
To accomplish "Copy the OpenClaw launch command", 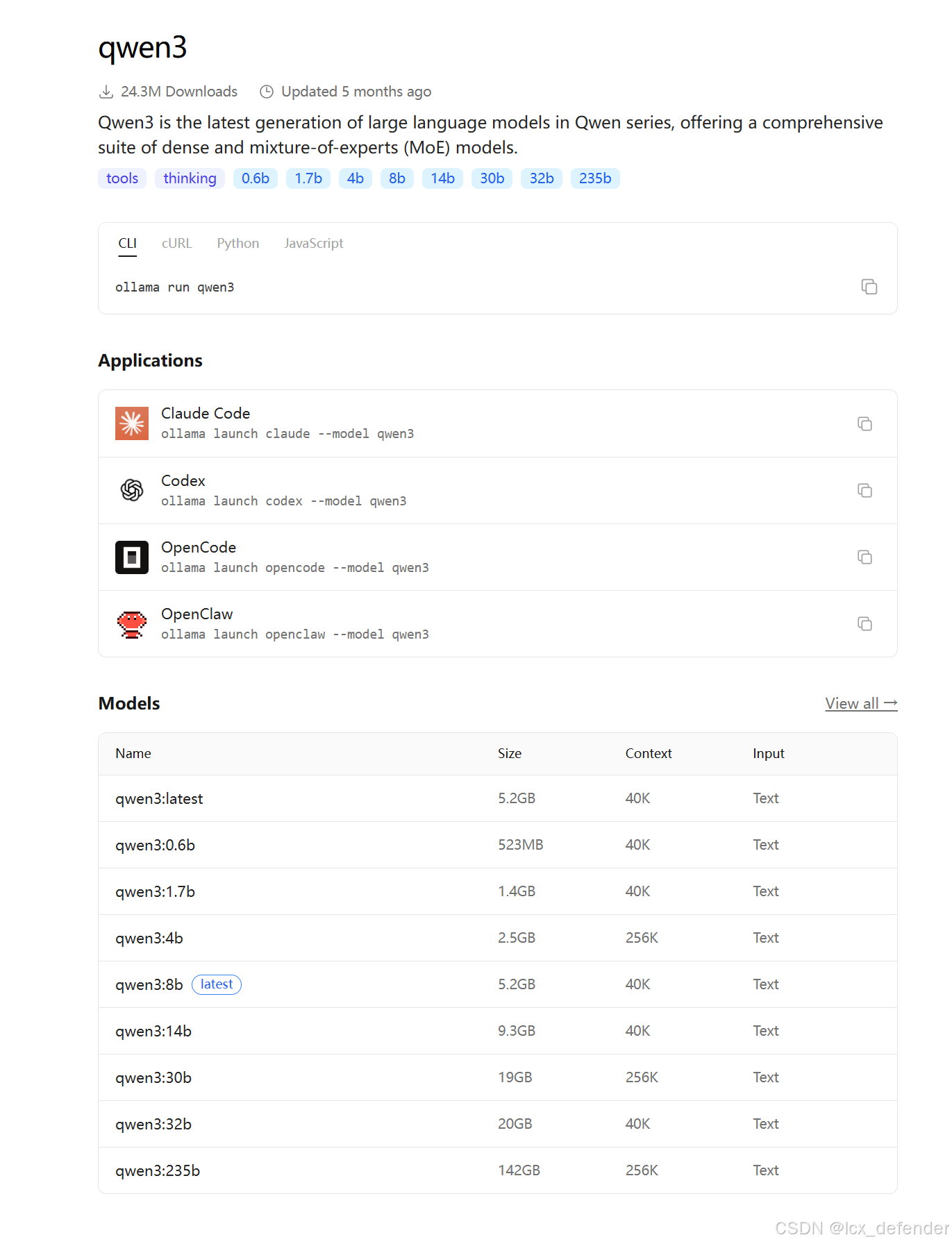I will 865,623.
